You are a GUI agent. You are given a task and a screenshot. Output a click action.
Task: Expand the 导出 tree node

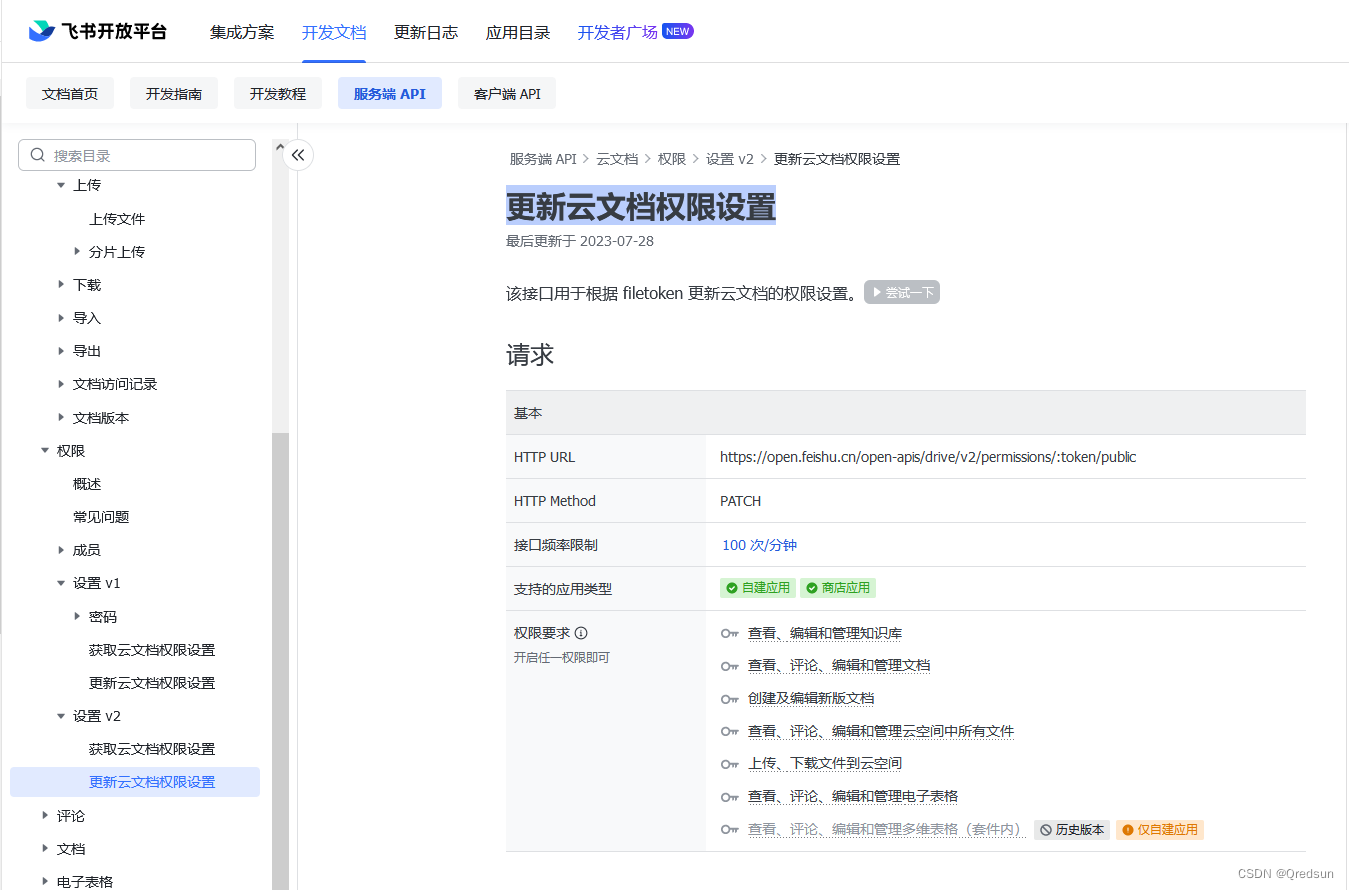[x=61, y=351]
